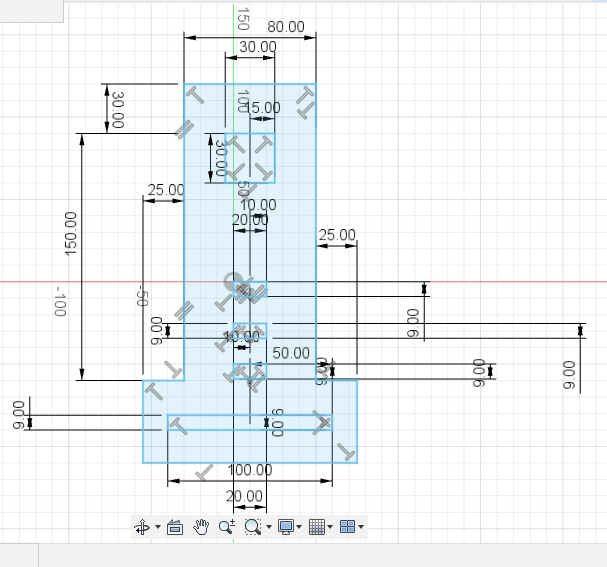
Task: Open Grid and Snaps settings icon
Action: coord(317,527)
